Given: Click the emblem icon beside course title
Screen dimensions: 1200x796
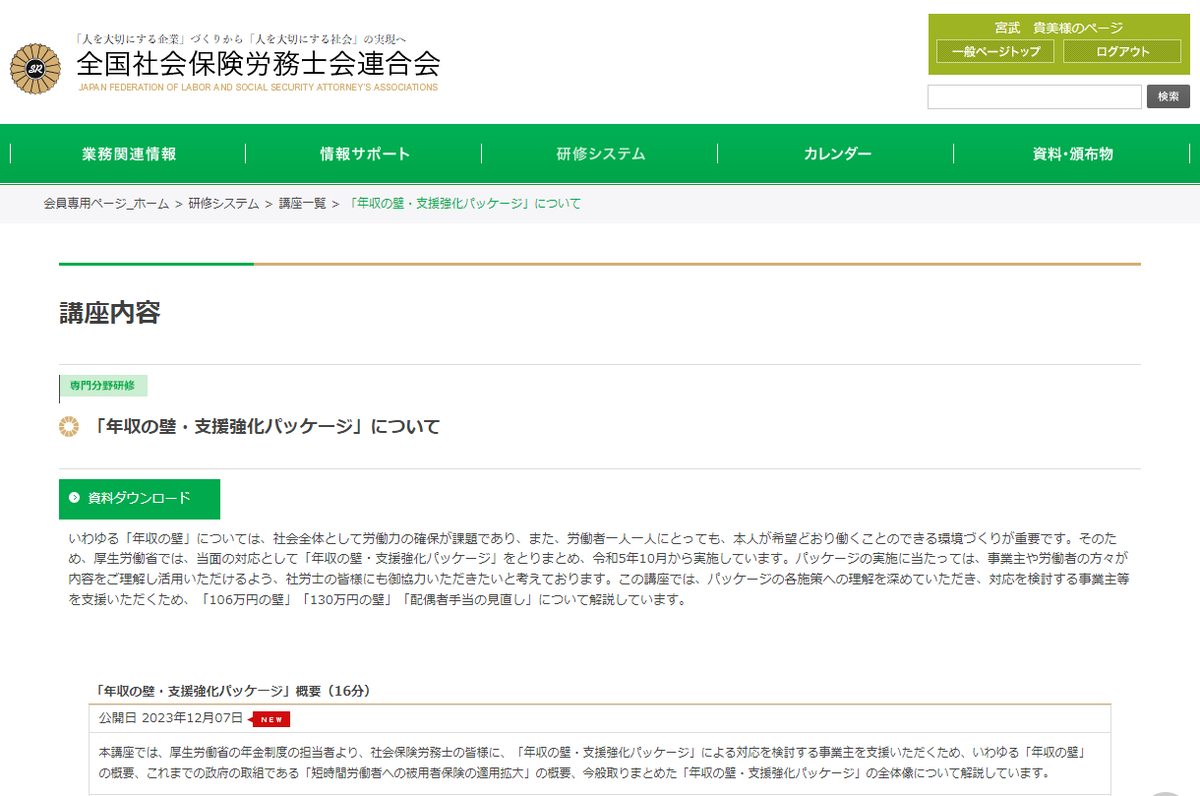Looking at the screenshot, I should coord(69,427).
